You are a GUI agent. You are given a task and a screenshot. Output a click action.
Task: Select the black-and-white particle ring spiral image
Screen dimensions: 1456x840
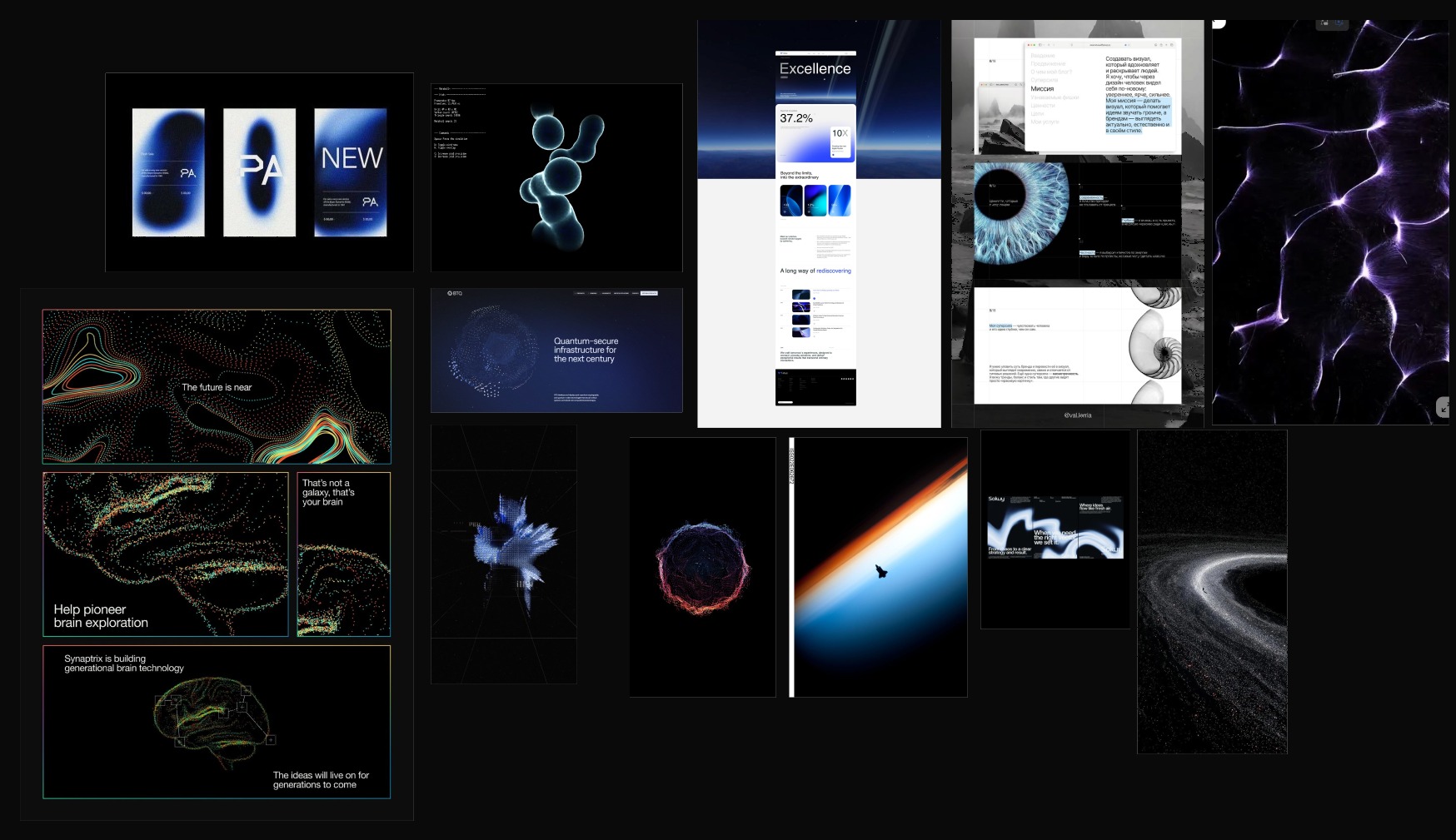pos(1212,592)
